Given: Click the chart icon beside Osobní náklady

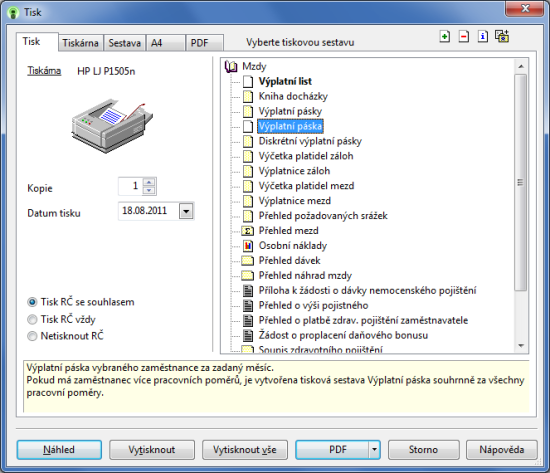Looking at the screenshot, I should pyautogui.click(x=248, y=246).
